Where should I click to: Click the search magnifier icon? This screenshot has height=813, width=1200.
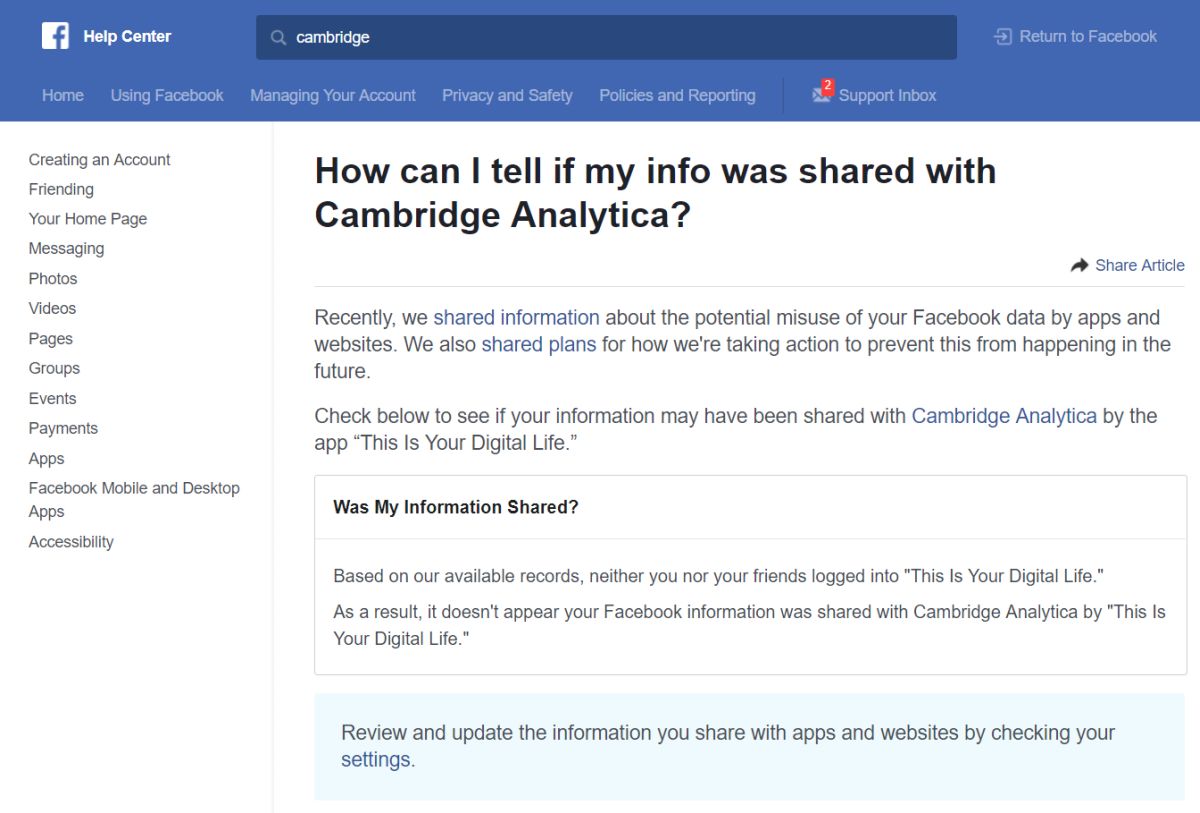(x=279, y=38)
